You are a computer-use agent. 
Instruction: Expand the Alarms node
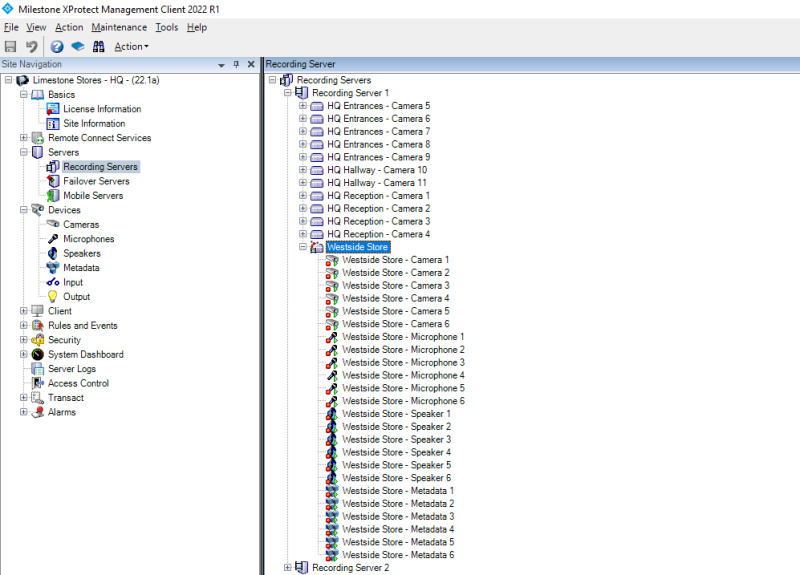tap(23, 412)
